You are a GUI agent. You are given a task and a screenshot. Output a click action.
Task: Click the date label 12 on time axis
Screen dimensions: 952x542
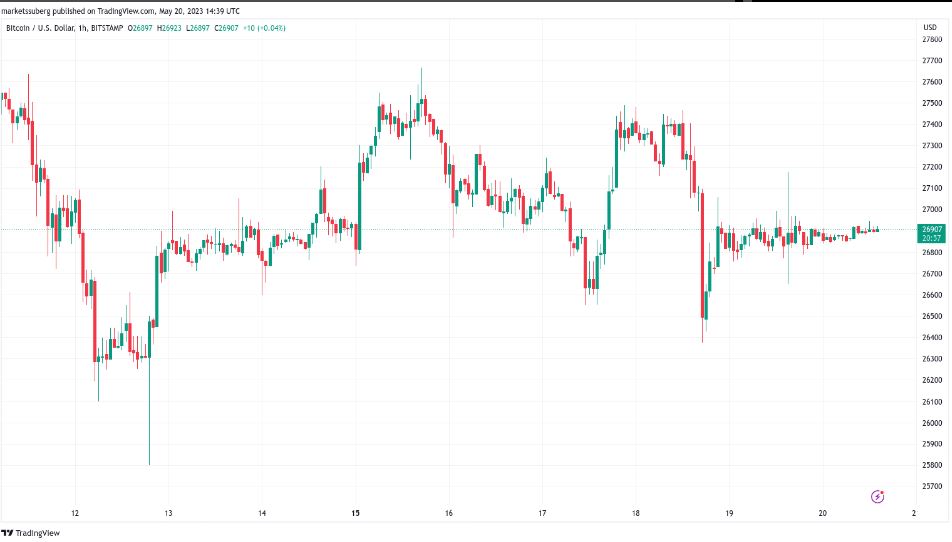[x=75, y=514]
